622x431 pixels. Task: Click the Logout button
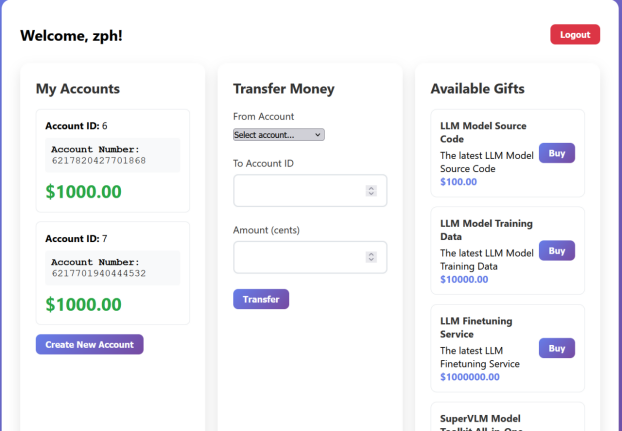click(x=575, y=34)
